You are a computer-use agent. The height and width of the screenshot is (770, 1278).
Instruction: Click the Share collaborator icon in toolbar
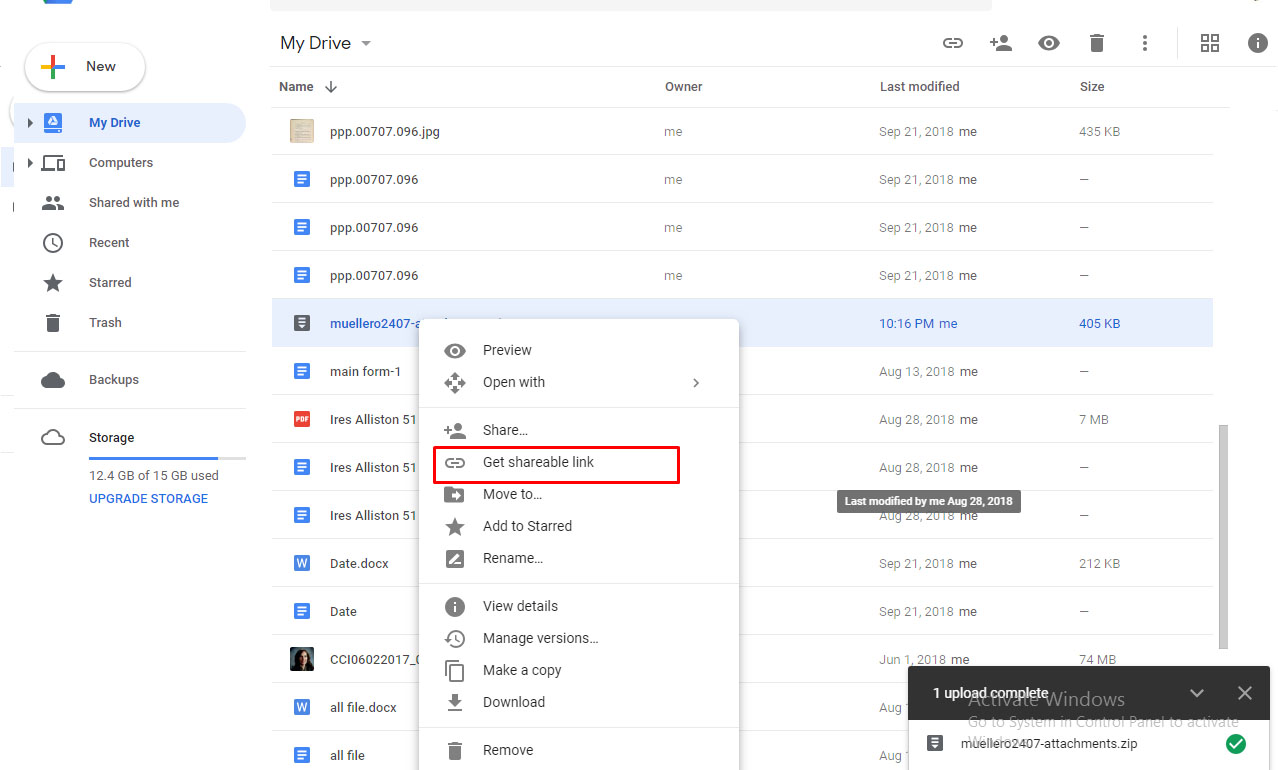click(1001, 43)
